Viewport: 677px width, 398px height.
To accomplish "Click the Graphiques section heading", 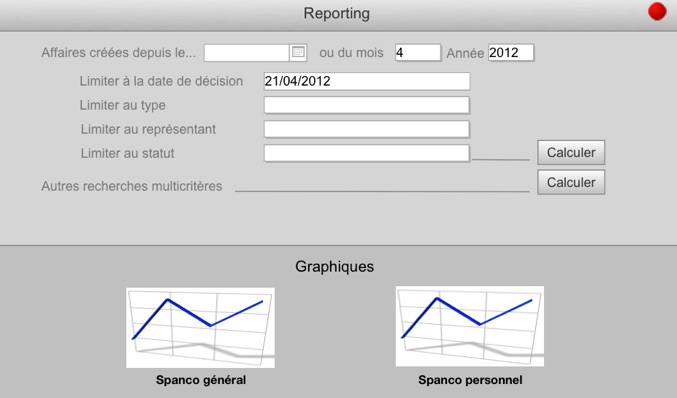I will click(335, 266).
